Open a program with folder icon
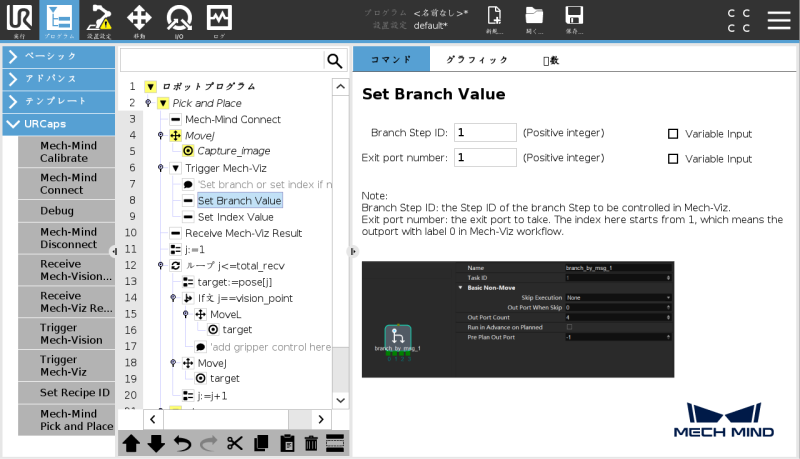This screenshot has height=459, width=800. coord(534,19)
